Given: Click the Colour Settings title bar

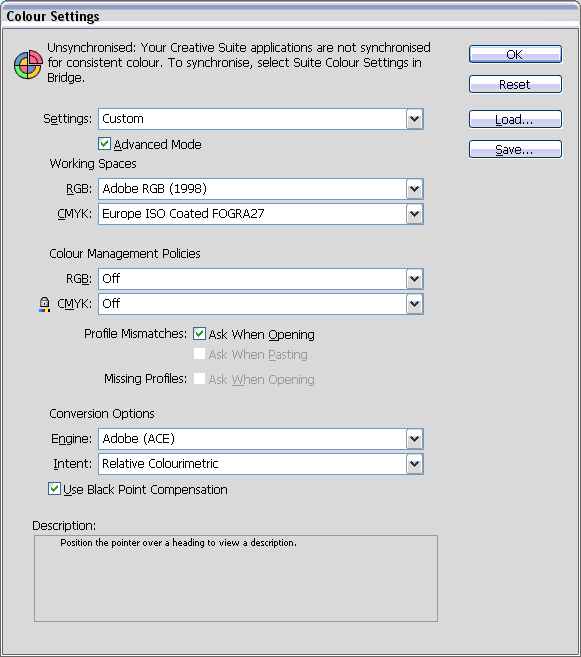Looking at the screenshot, I should pyautogui.click(x=290, y=16).
